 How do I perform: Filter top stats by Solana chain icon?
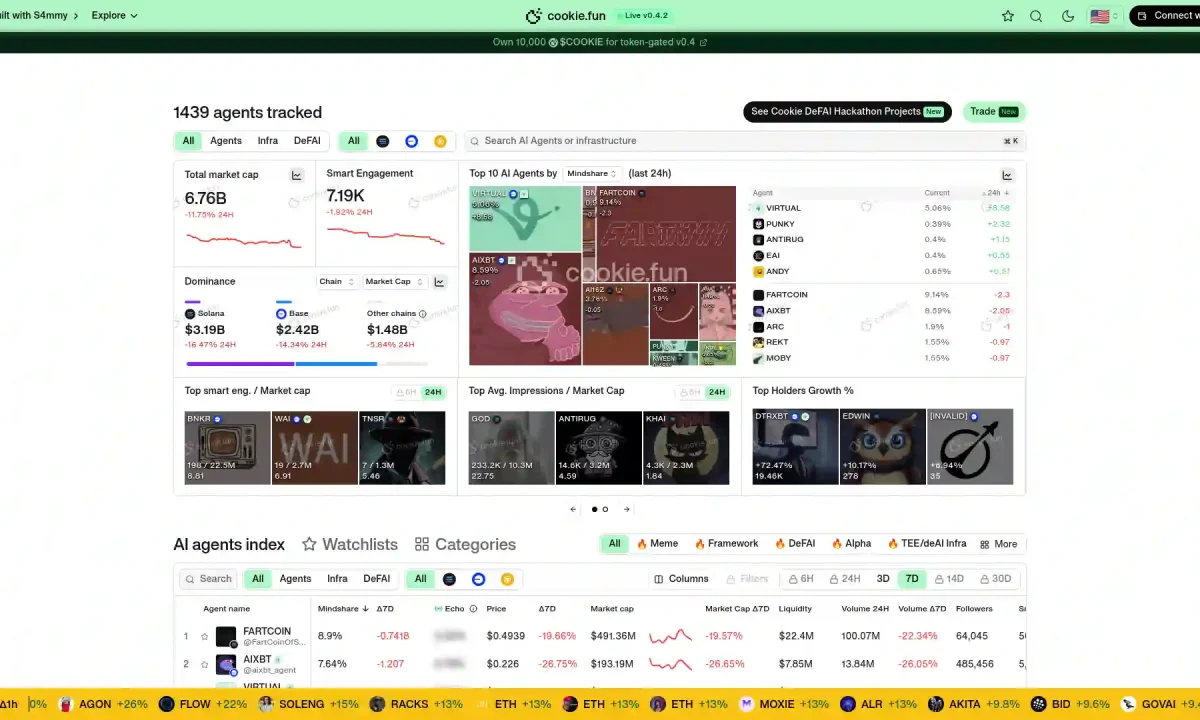coord(382,141)
